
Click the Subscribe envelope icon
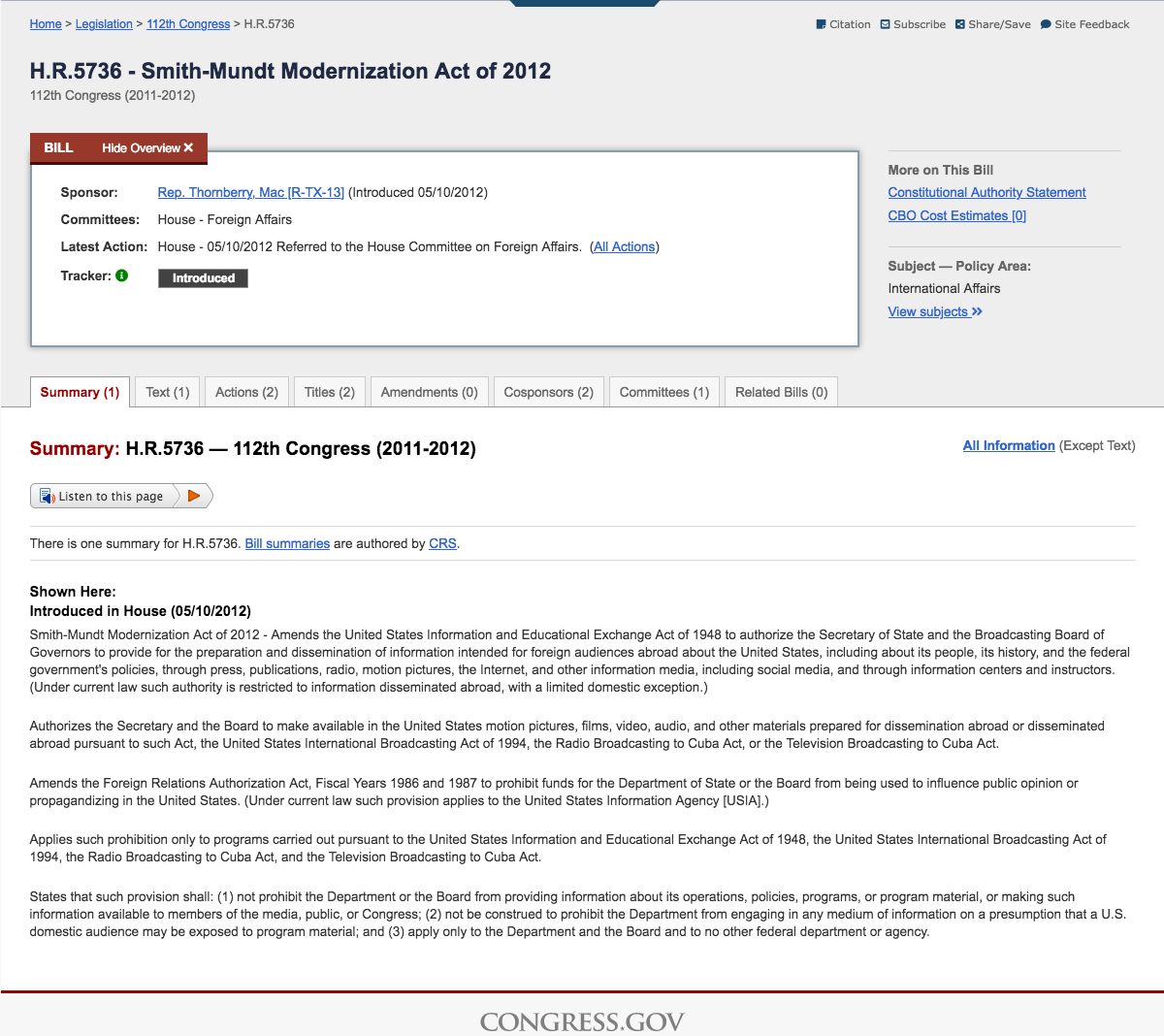pyautogui.click(x=885, y=24)
